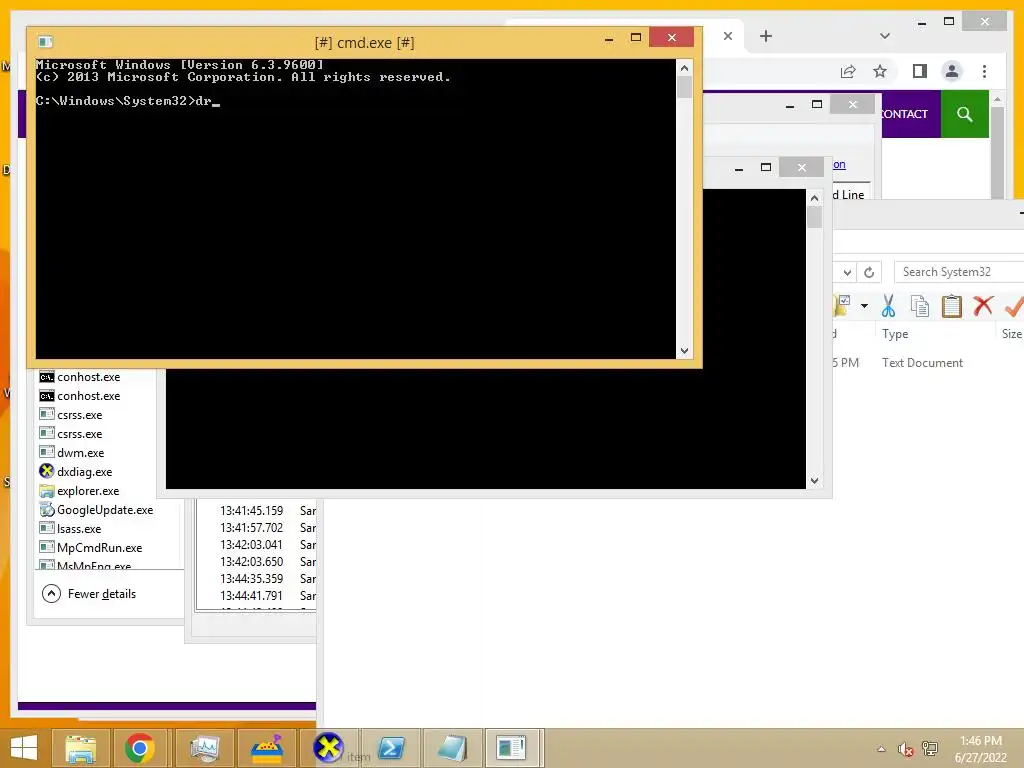The width and height of the screenshot is (1024, 768).
Task: Click the red X Delete icon in the File Explorer toolbar
Action: [983, 306]
